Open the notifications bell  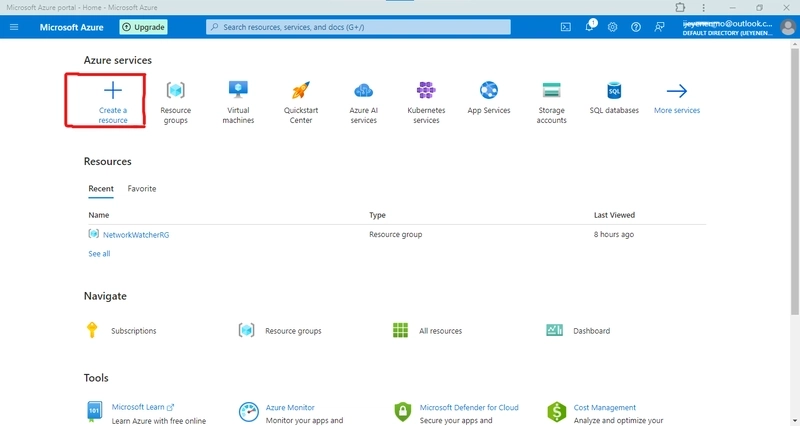(590, 26)
